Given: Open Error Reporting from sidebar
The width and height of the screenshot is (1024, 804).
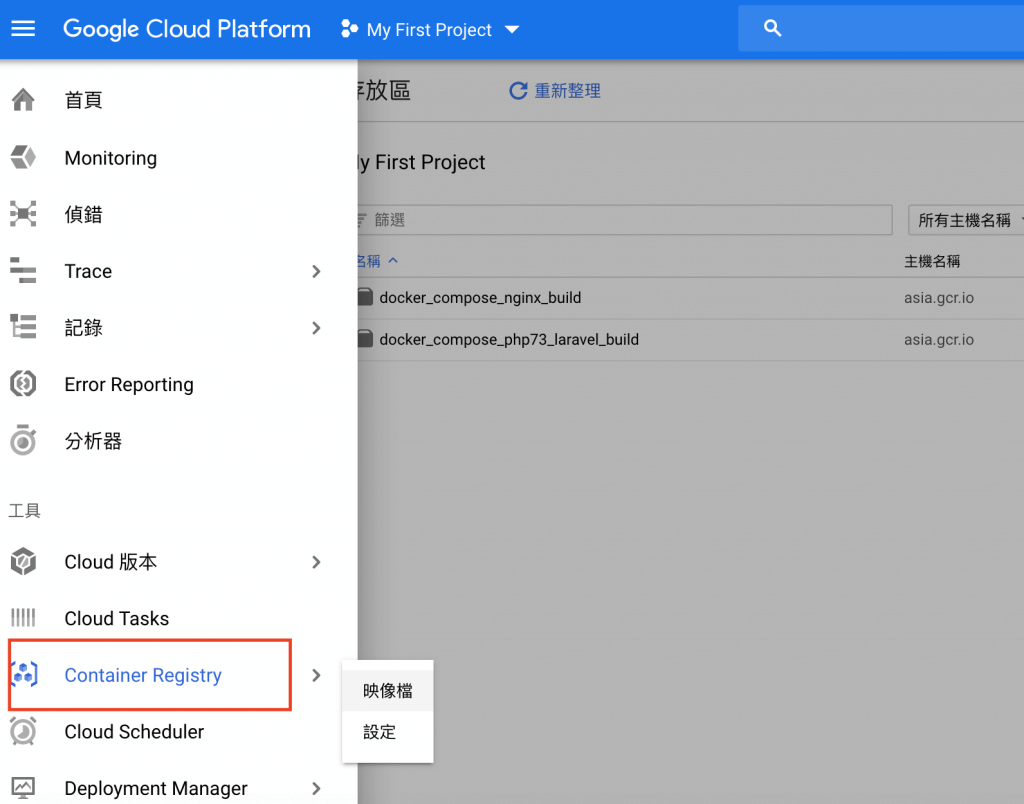Looking at the screenshot, I should tap(129, 385).
